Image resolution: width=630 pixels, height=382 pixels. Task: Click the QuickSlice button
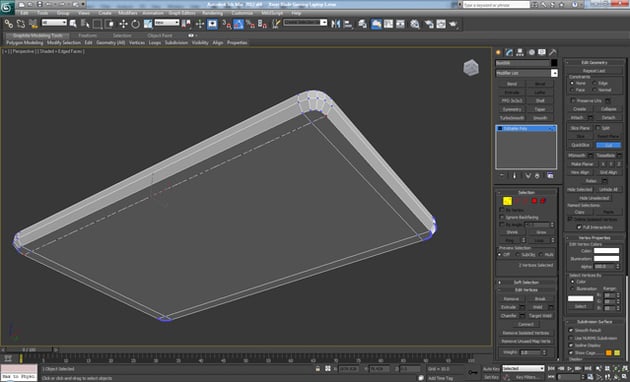click(x=580, y=145)
